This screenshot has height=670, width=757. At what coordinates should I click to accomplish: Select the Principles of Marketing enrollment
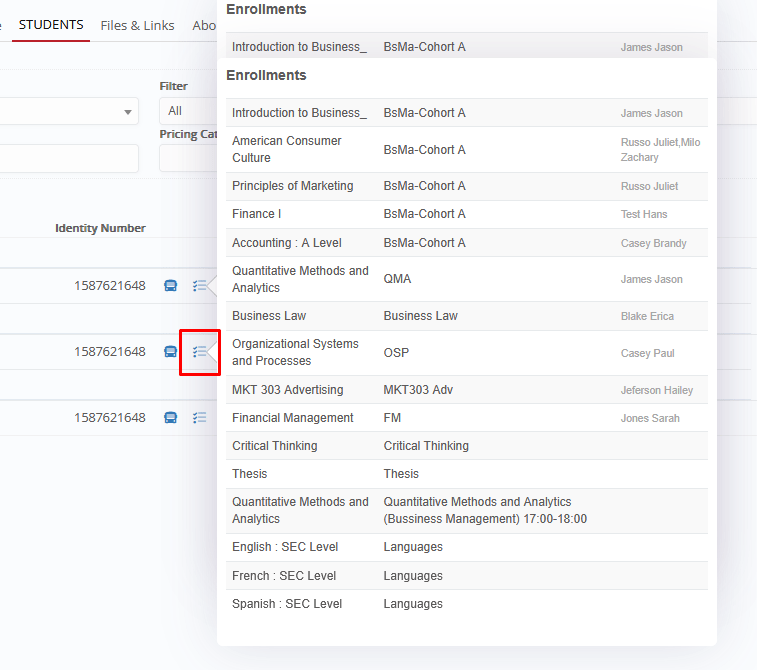[293, 186]
